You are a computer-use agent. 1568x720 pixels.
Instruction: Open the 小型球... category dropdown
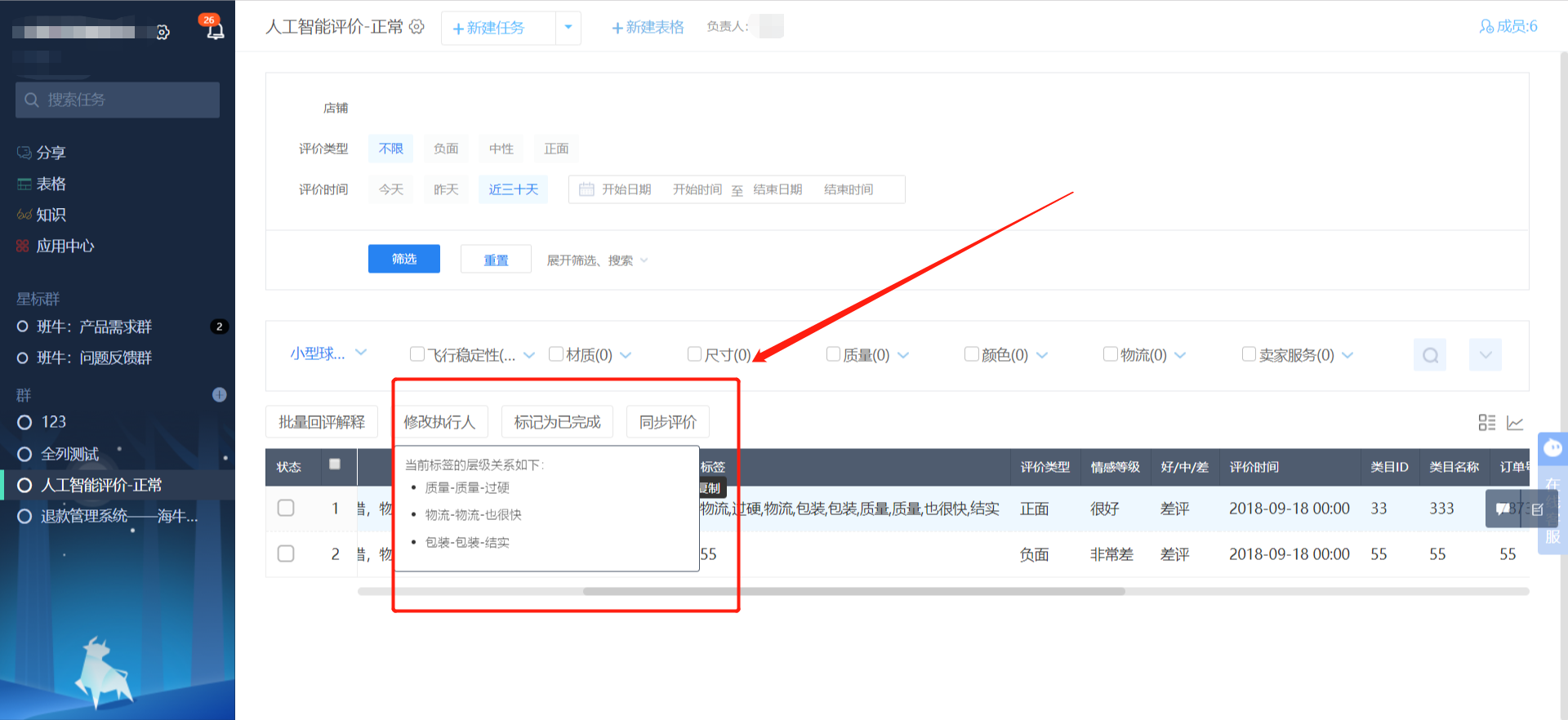click(x=328, y=353)
